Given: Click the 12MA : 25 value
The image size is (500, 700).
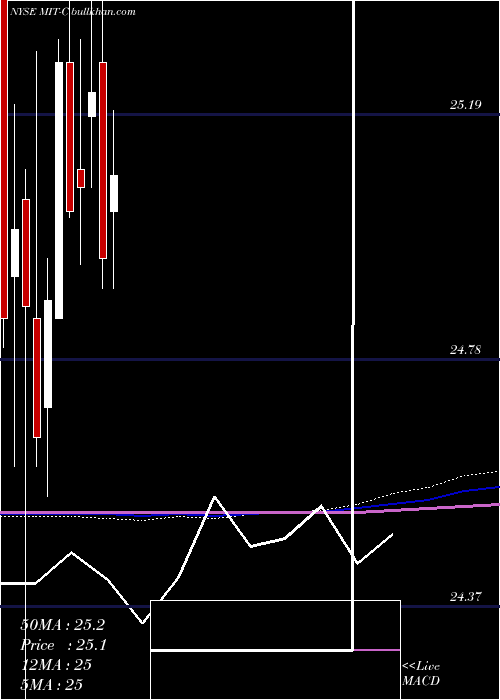Looking at the screenshot, I should pos(56,664).
